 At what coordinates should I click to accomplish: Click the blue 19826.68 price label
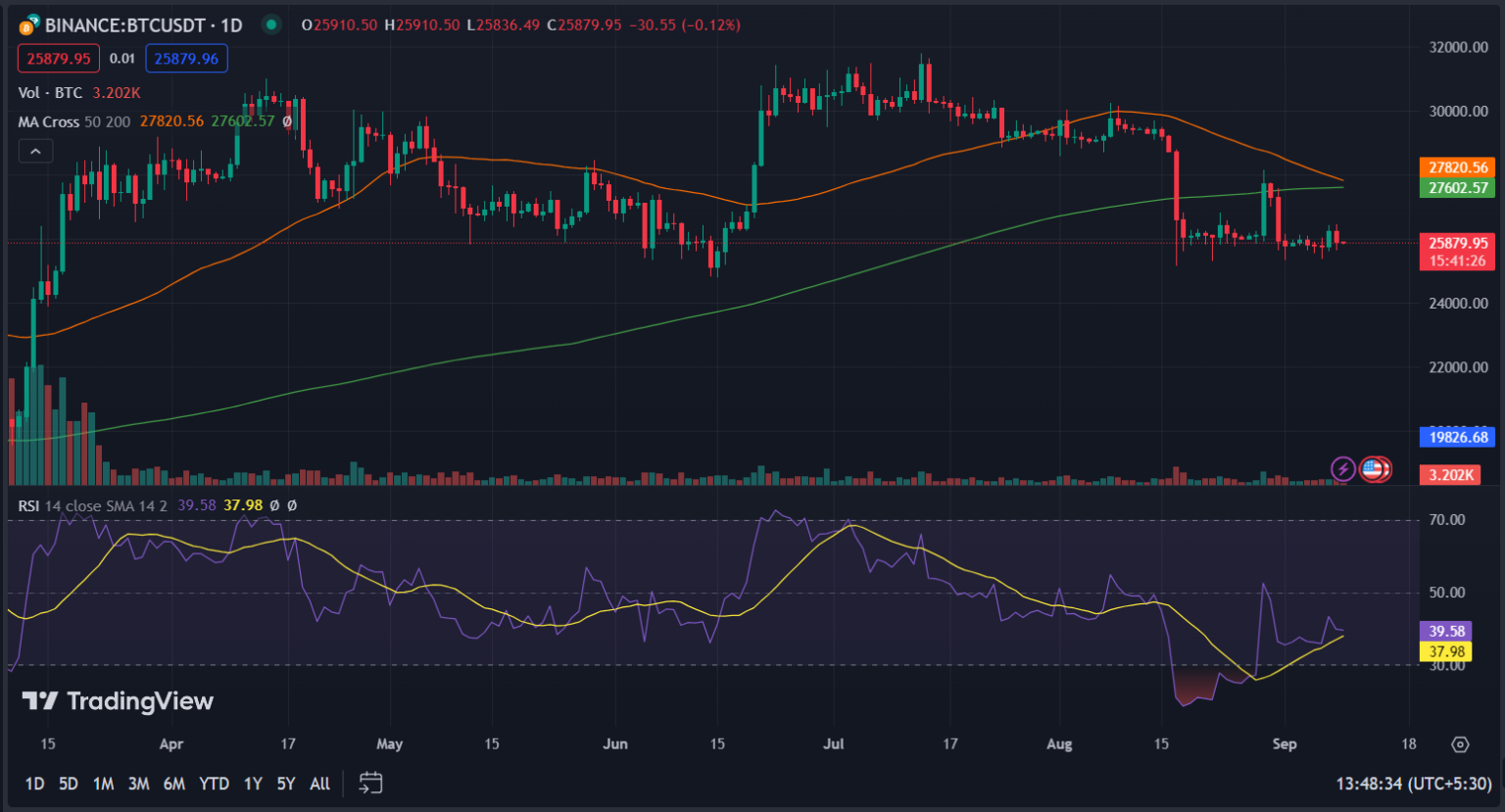1458,437
